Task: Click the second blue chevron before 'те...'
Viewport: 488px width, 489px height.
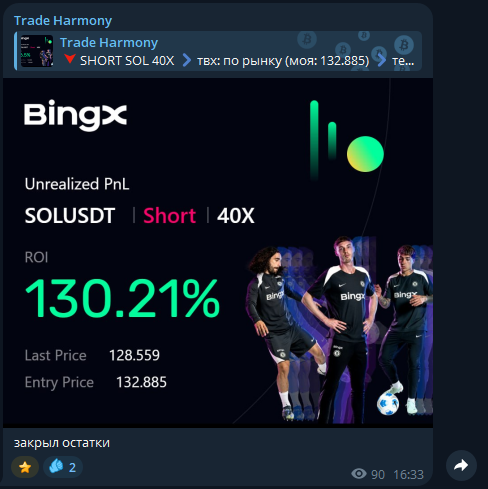Action: [x=381, y=61]
